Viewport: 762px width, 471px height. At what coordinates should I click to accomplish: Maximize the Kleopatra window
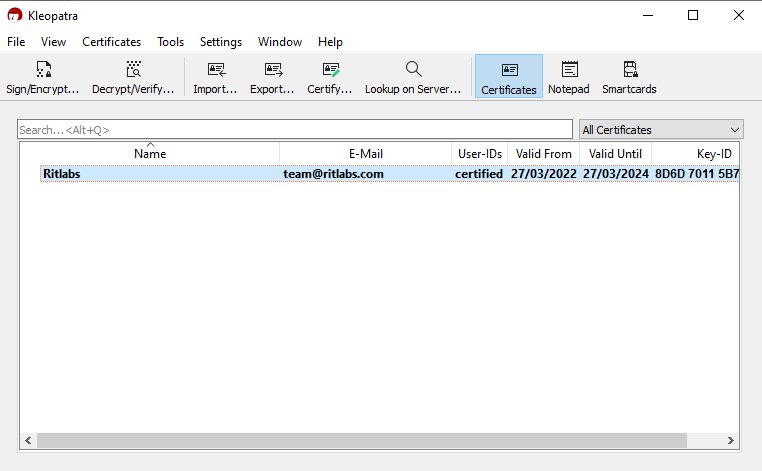[693, 16]
